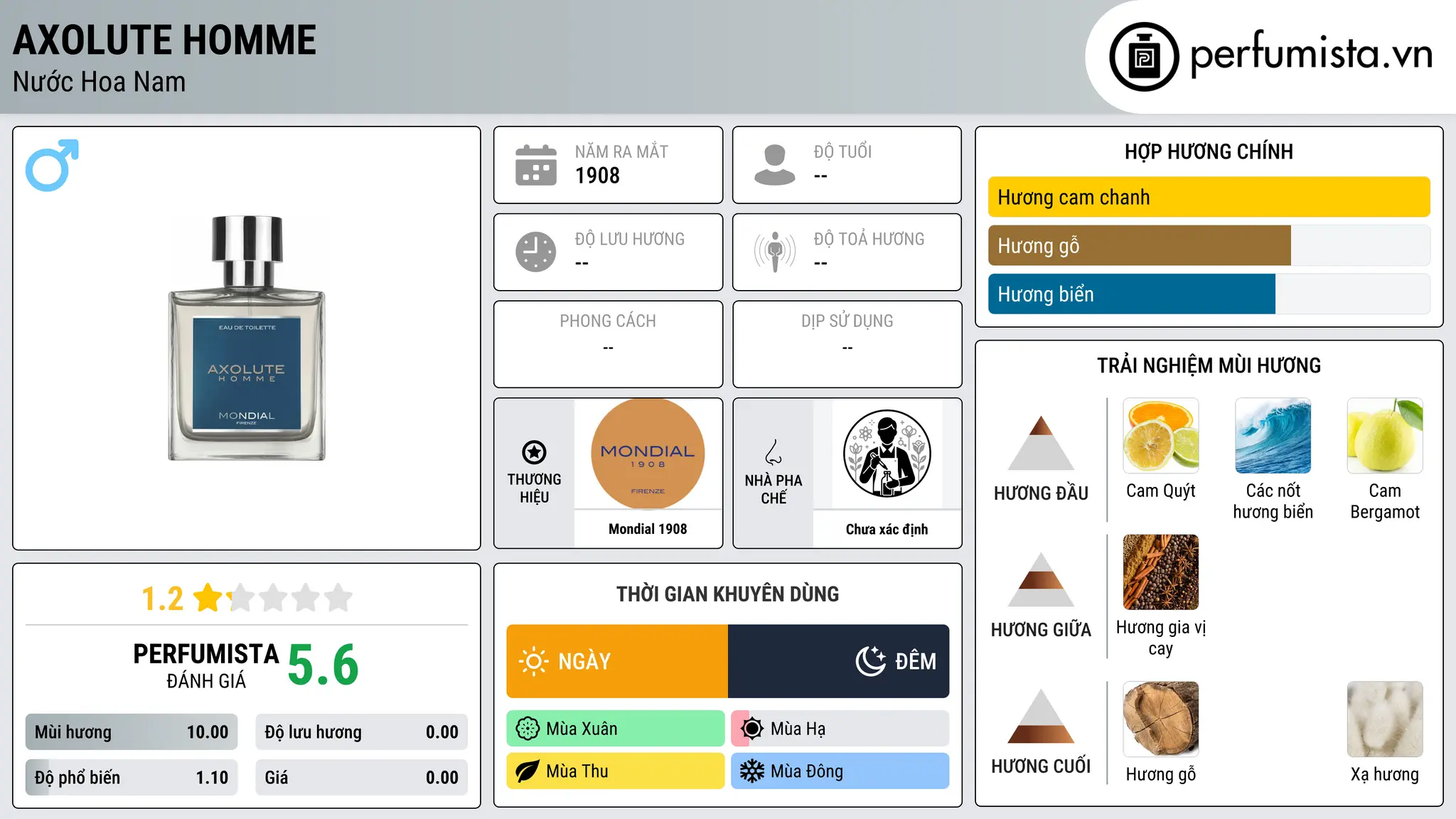Click the perfumista.vn perfume bottle logo icon

tap(1144, 57)
